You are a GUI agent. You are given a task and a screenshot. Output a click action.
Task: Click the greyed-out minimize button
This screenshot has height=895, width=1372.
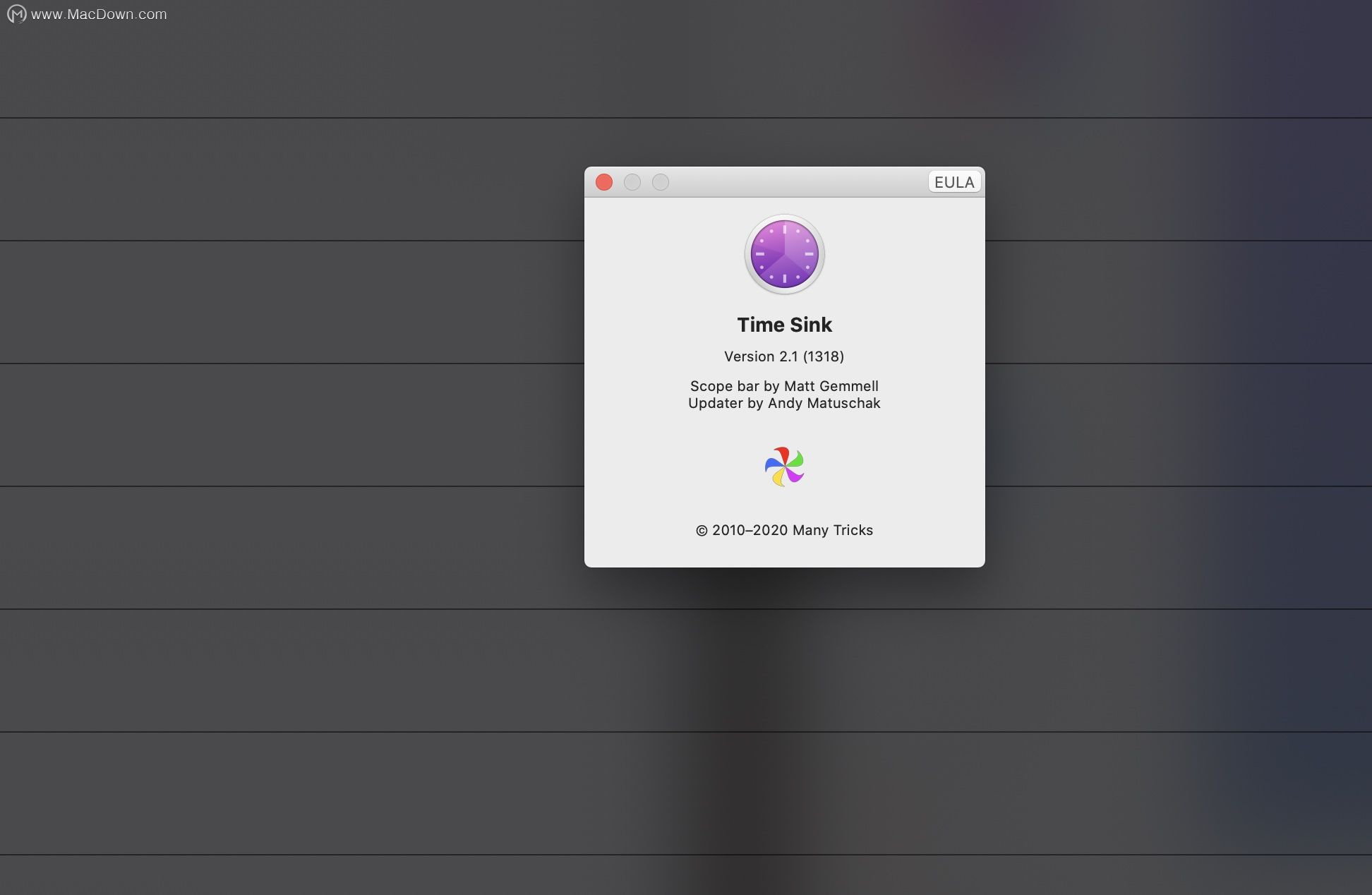pos(632,182)
